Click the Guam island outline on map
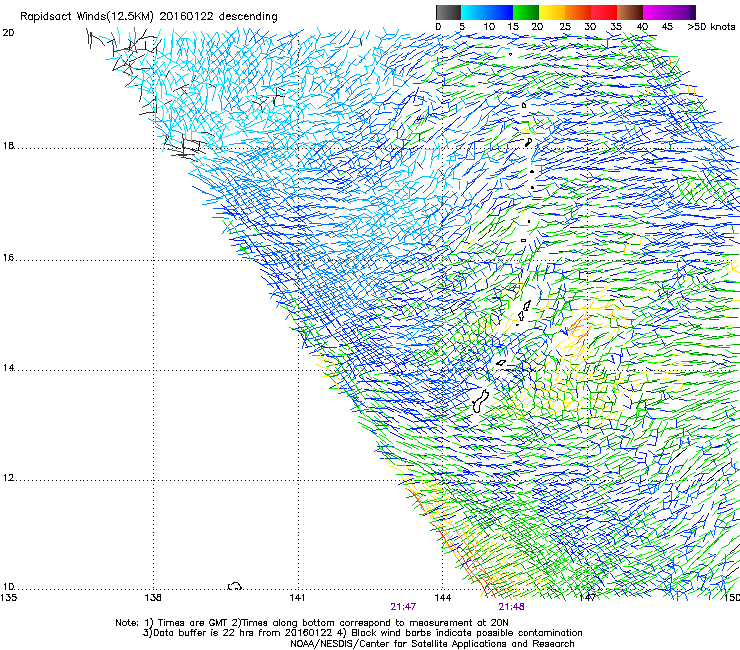 pos(480,401)
